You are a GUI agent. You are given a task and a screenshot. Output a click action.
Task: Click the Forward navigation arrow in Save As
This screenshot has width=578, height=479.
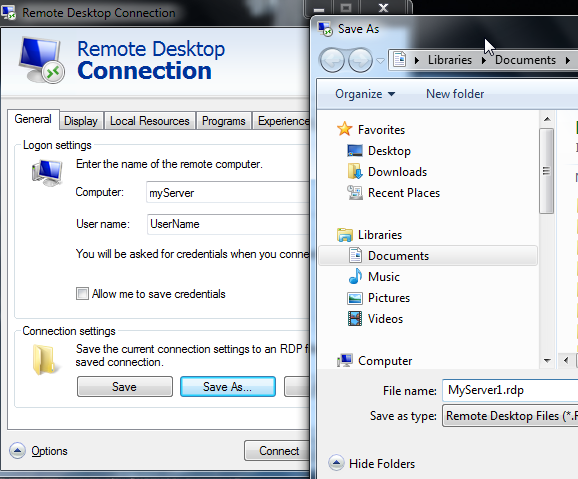click(360, 60)
